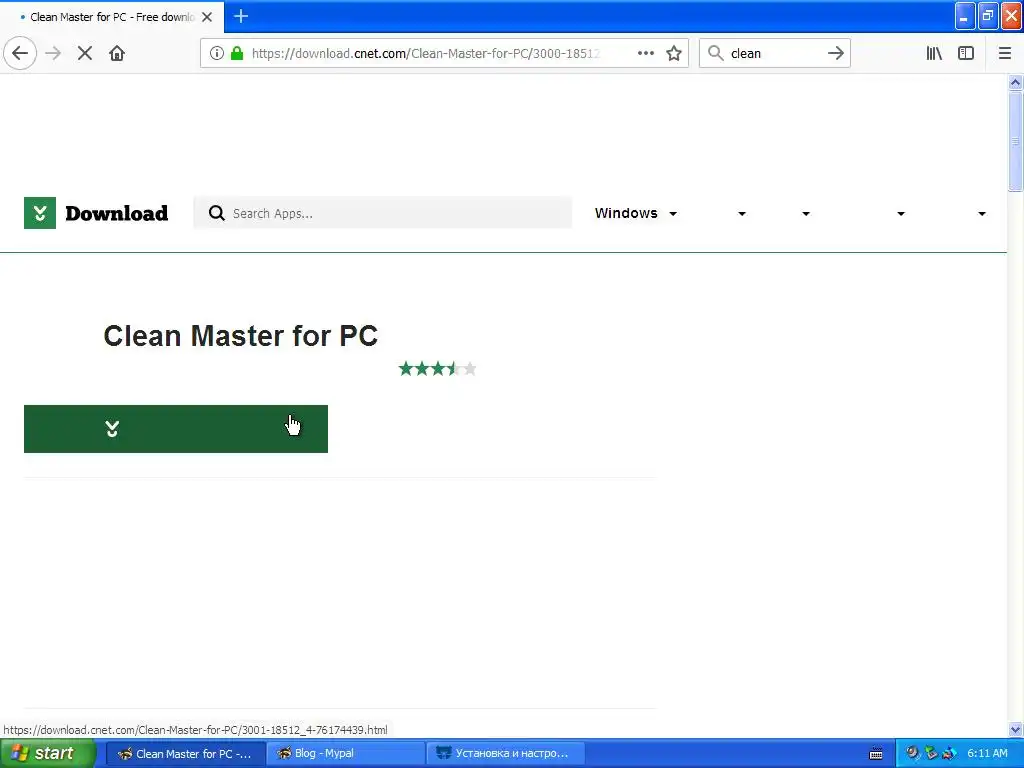The height and width of the screenshot is (768, 1024).
Task: Open page actions three-dot menu
Action: (645, 53)
